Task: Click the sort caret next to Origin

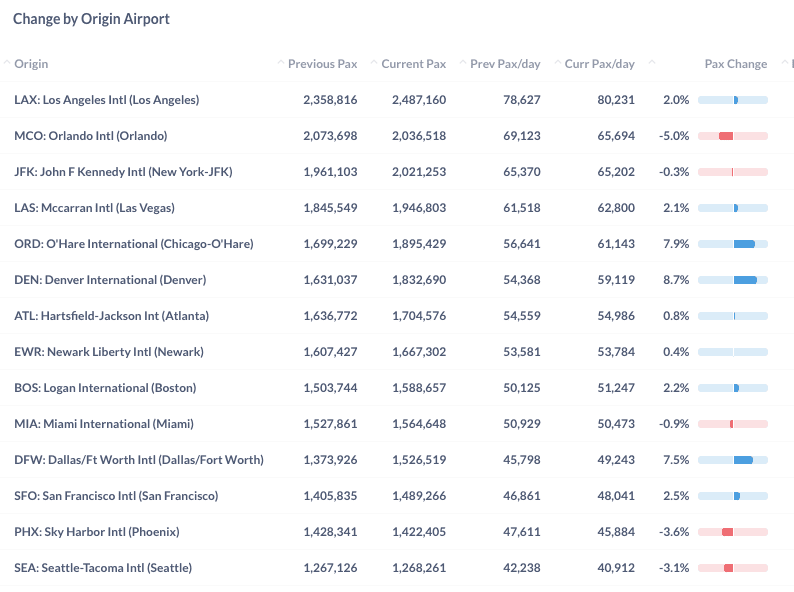Action: (x=7, y=63)
